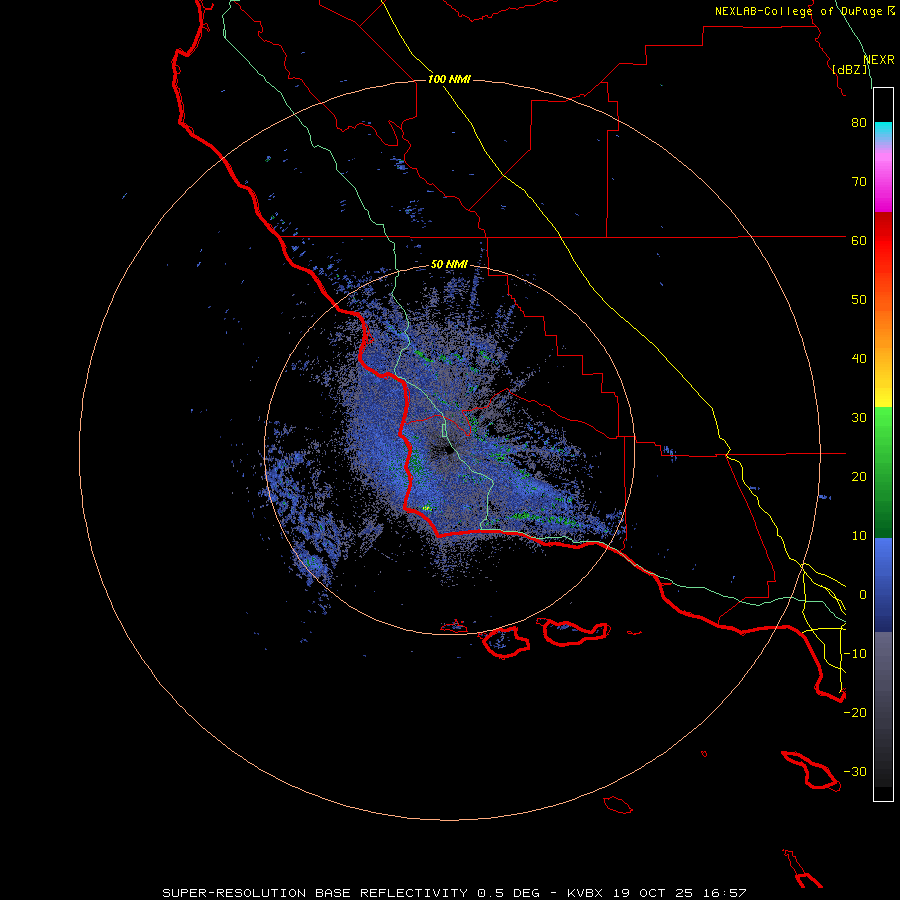Click the 80 value on the dBZ scale
900x900 pixels.
[859, 123]
